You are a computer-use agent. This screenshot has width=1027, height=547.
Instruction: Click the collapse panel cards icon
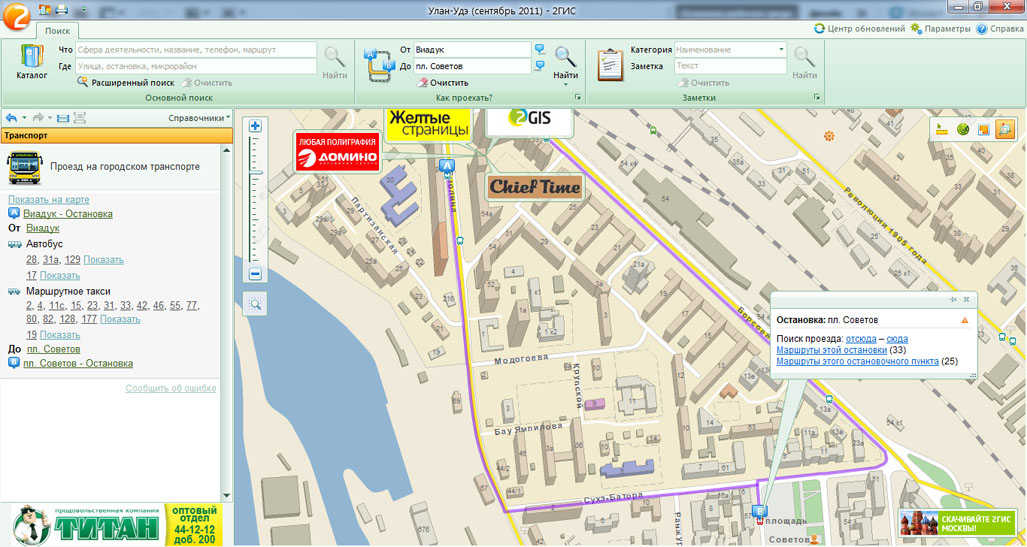(x=63, y=118)
